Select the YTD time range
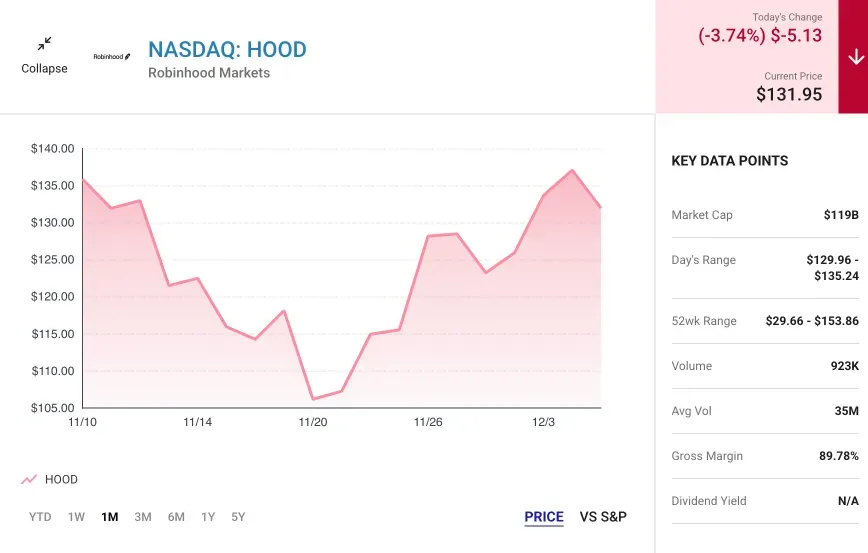The height and width of the screenshot is (553, 868). pos(40,517)
